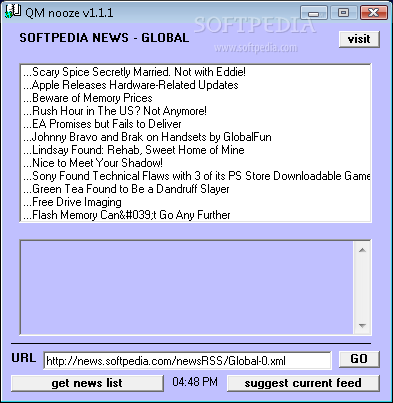This screenshot has width=393, height=403.
Task: Click the get news list button
Action: pyautogui.click(x=87, y=383)
